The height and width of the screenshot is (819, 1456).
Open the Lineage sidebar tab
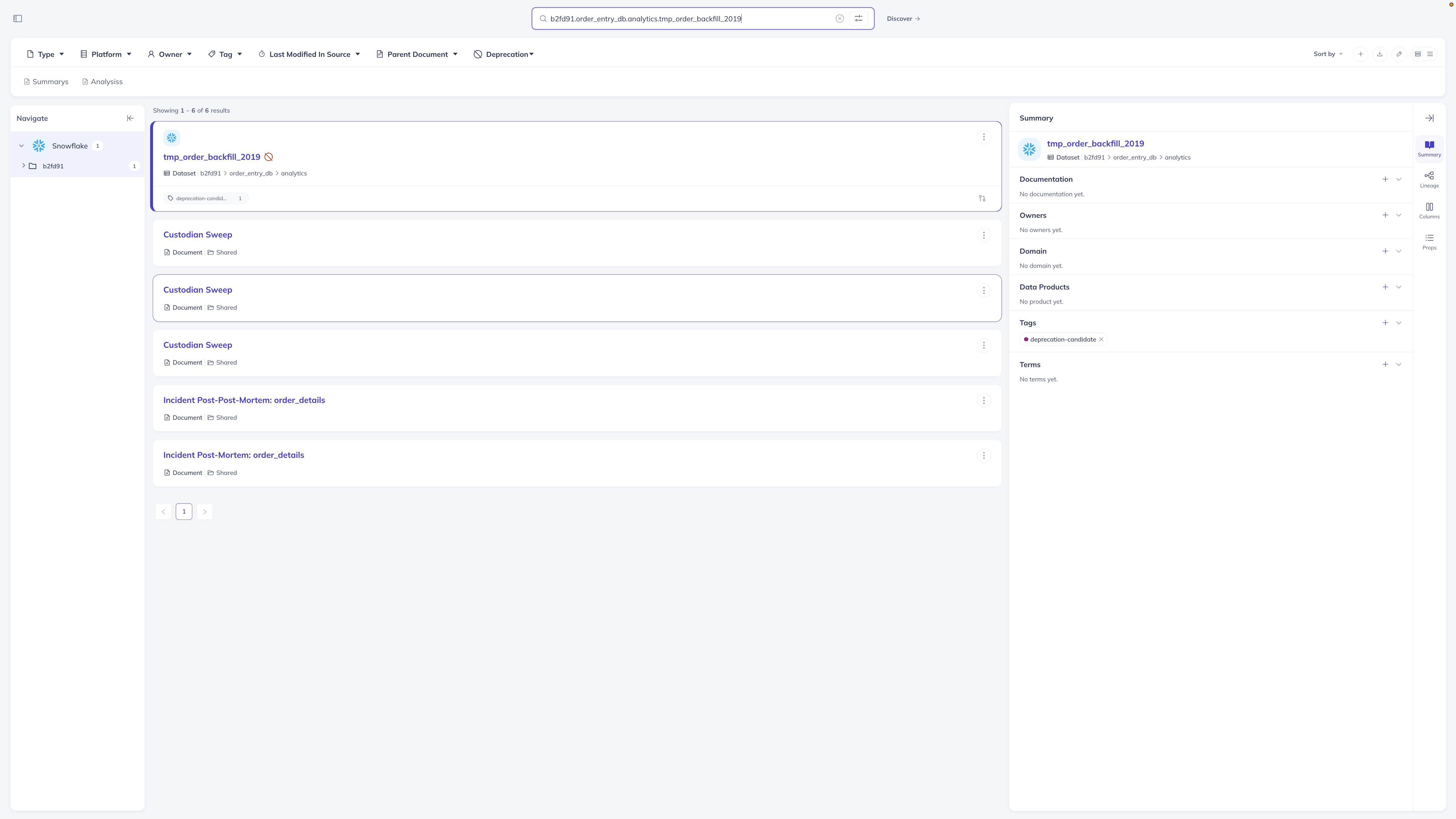pyautogui.click(x=1429, y=180)
